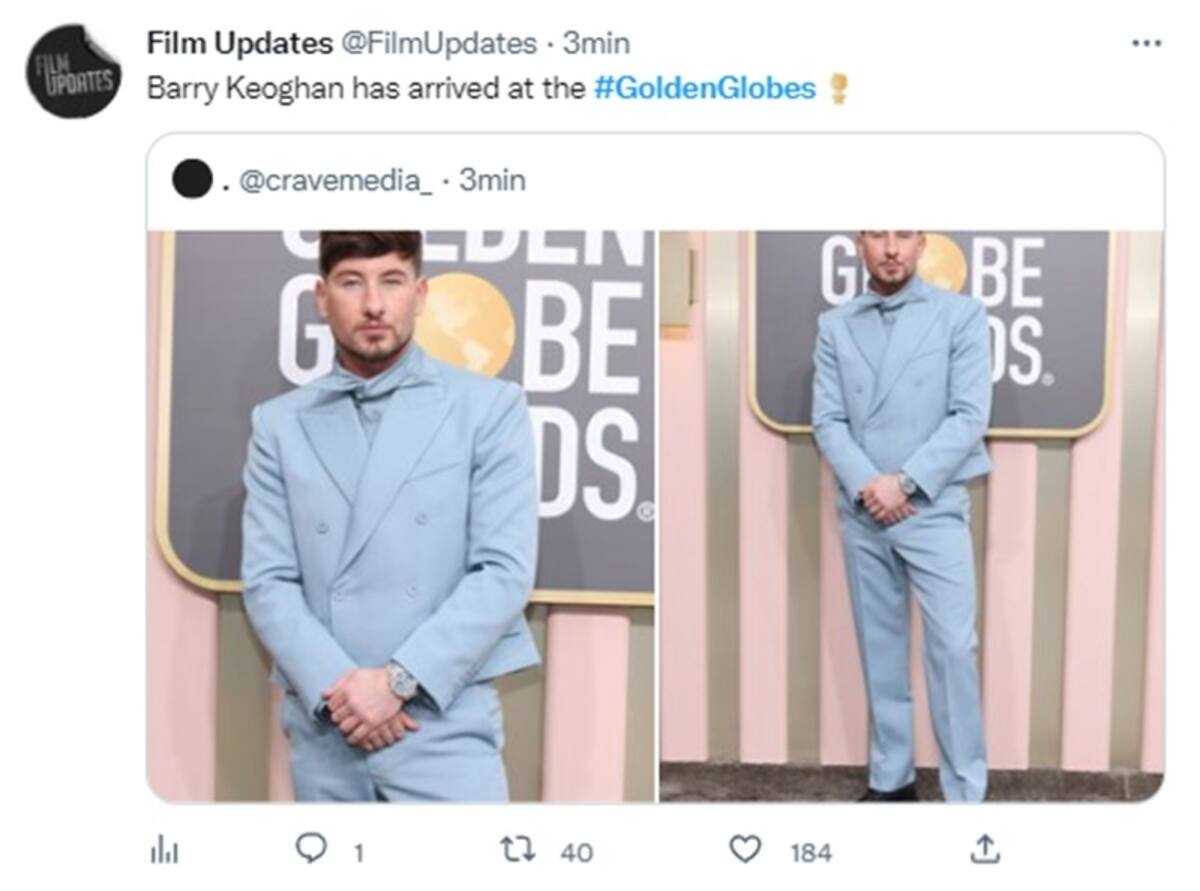Open the tweet analytics bar-chart icon
Image resolution: width=1200 pixels, height=891 pixels.
[162, 851]
